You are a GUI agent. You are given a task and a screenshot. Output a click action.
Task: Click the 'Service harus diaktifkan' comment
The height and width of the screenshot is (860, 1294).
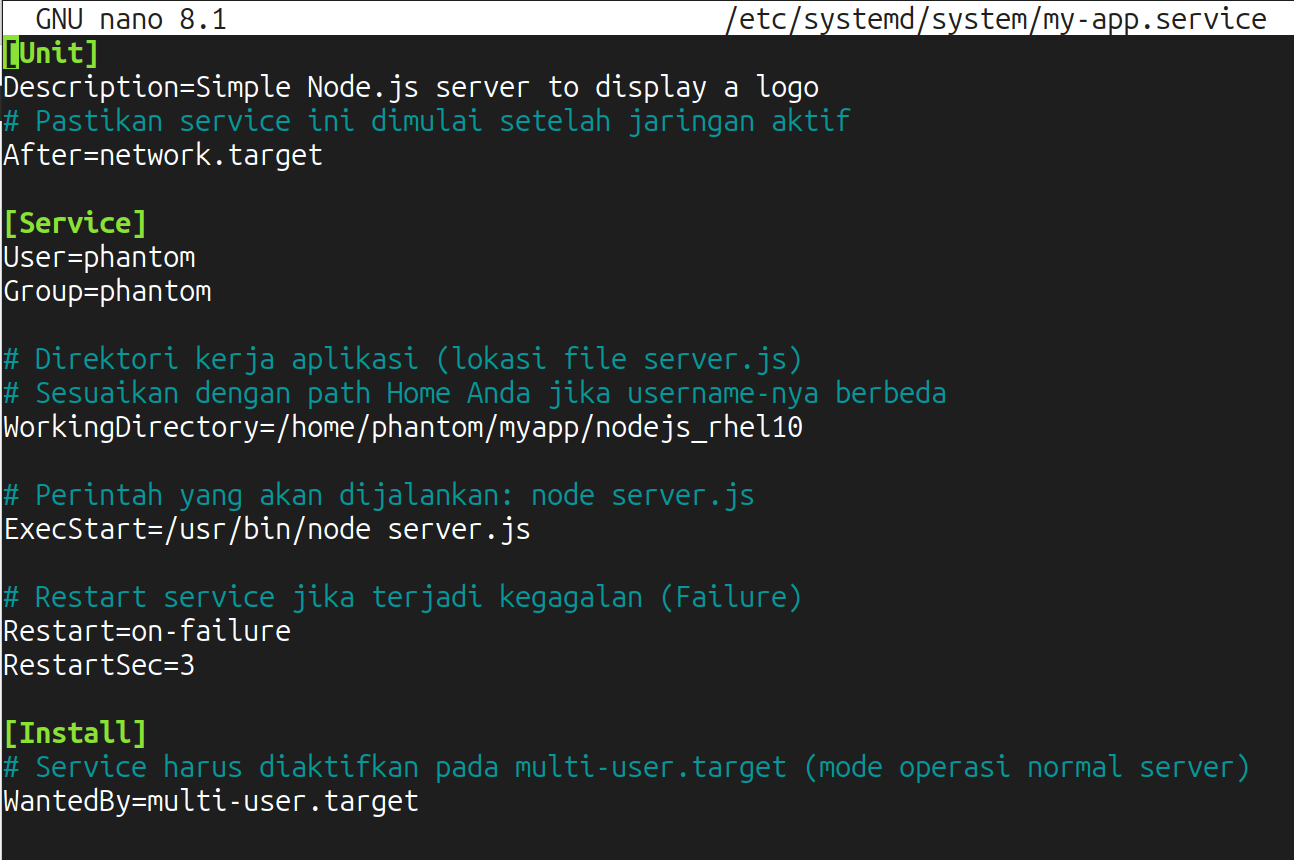pos(627,767)
